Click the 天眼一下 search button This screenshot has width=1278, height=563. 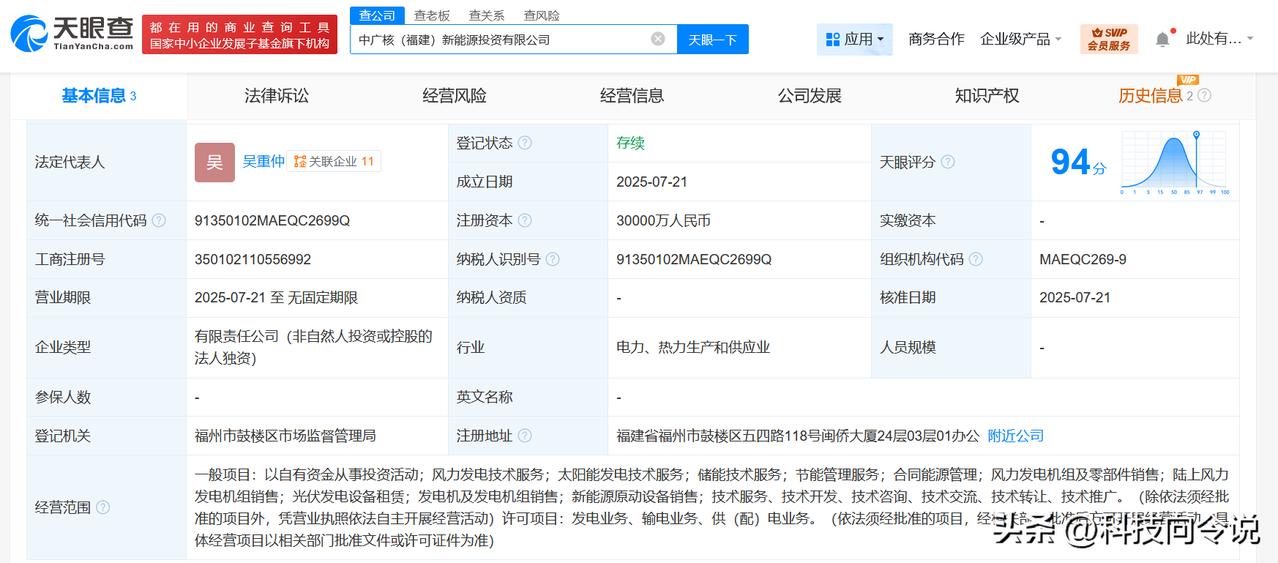coord(713,39)
